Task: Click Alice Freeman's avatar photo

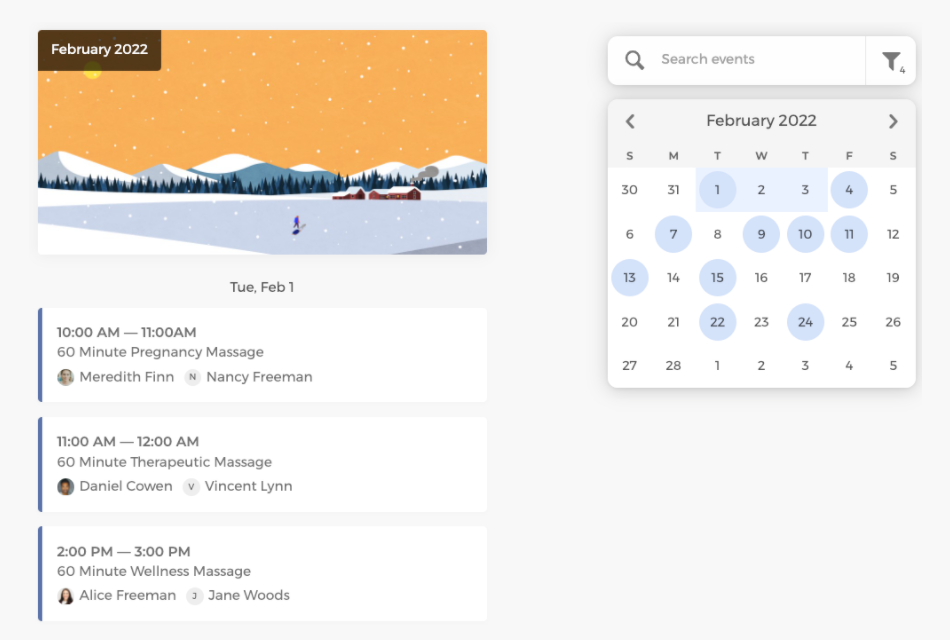Action: 66,595
